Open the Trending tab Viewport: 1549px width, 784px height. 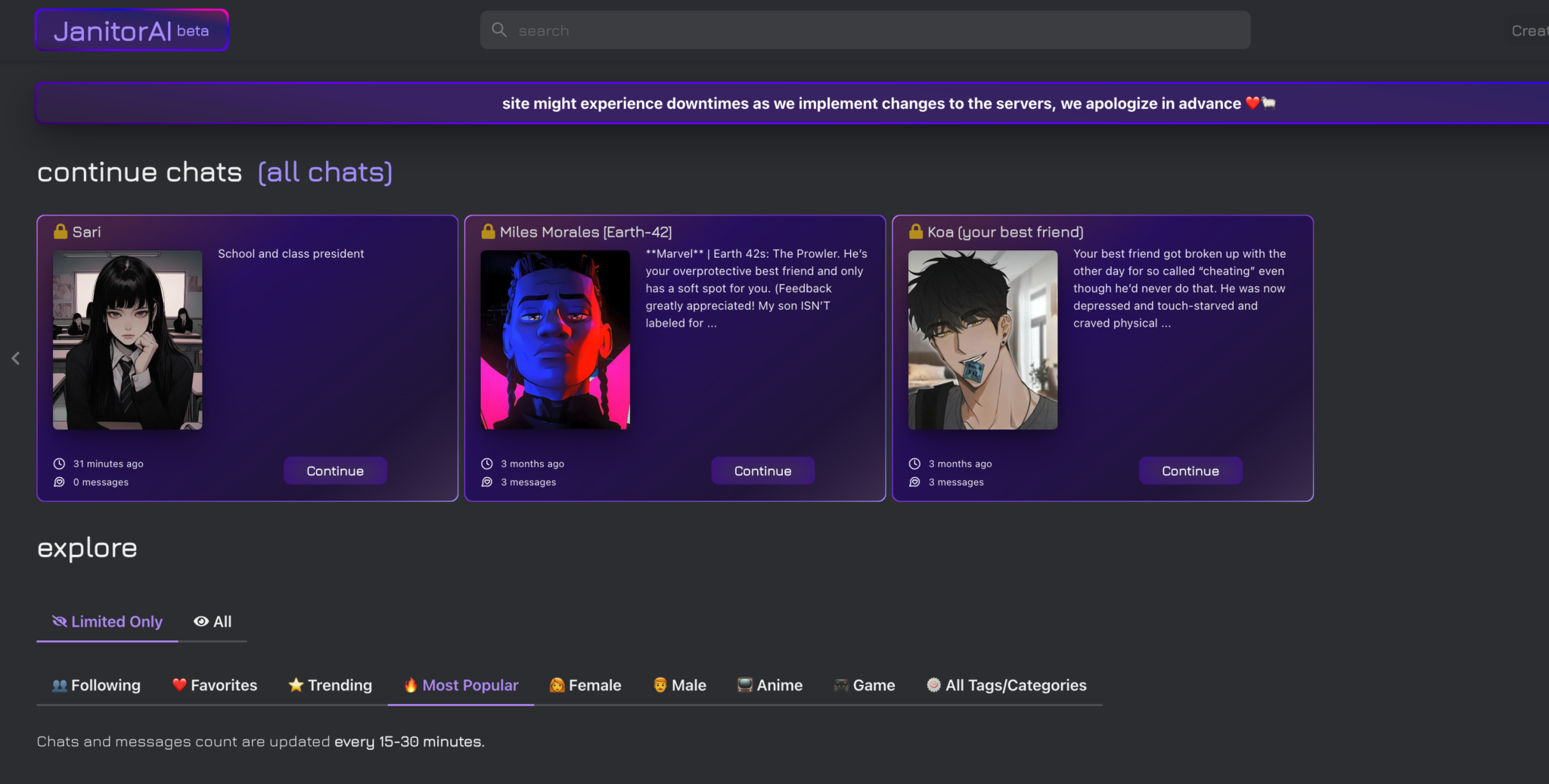331,686
